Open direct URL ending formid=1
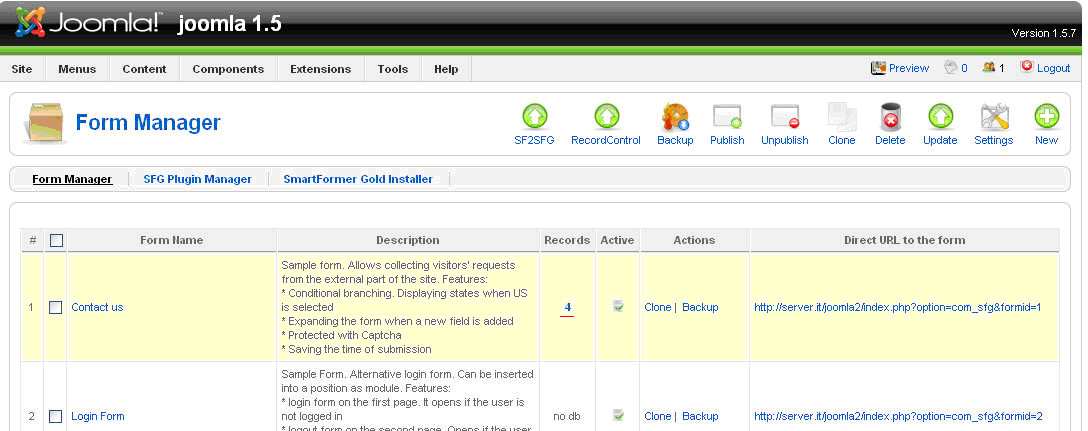This screenshot has width=1088, height=431. pyautogui.click(x=898, y=307)
